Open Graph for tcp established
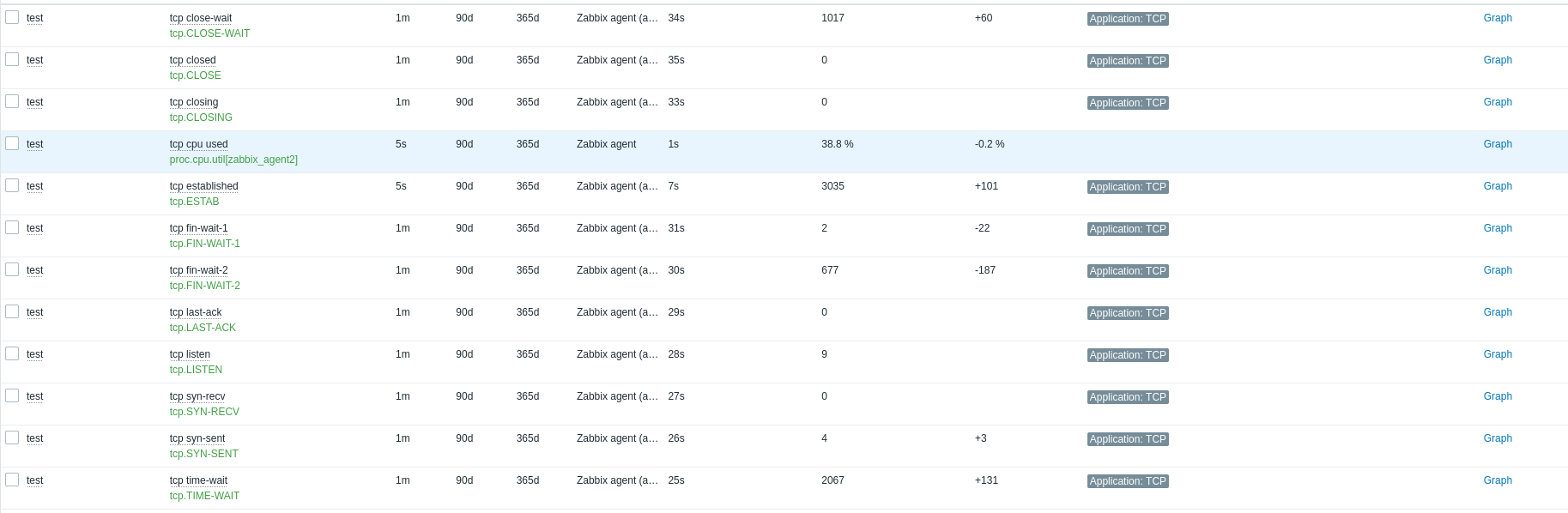1568x513 pixels. click(1498, 186)
